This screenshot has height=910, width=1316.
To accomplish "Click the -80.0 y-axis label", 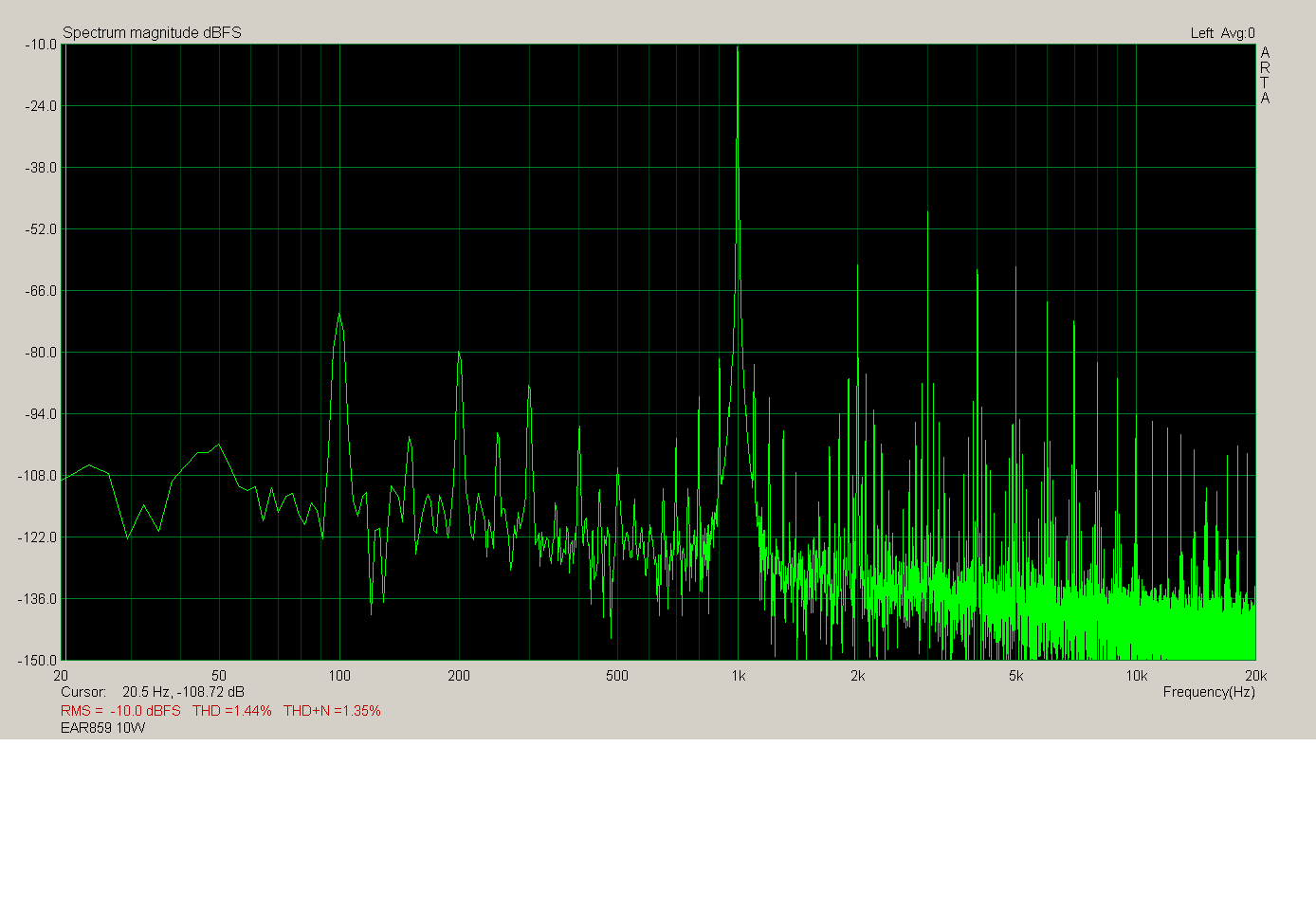I will point(41,353).
